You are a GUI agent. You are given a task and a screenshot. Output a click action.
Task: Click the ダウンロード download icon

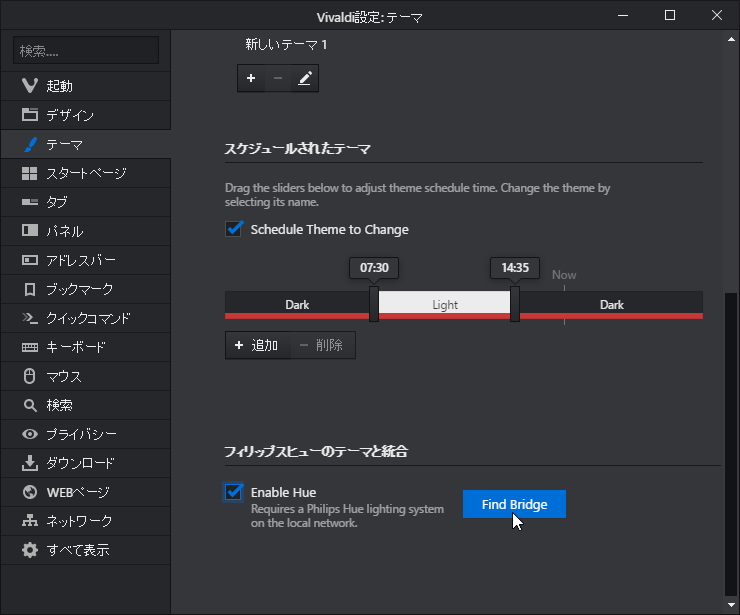click(30, 463)
